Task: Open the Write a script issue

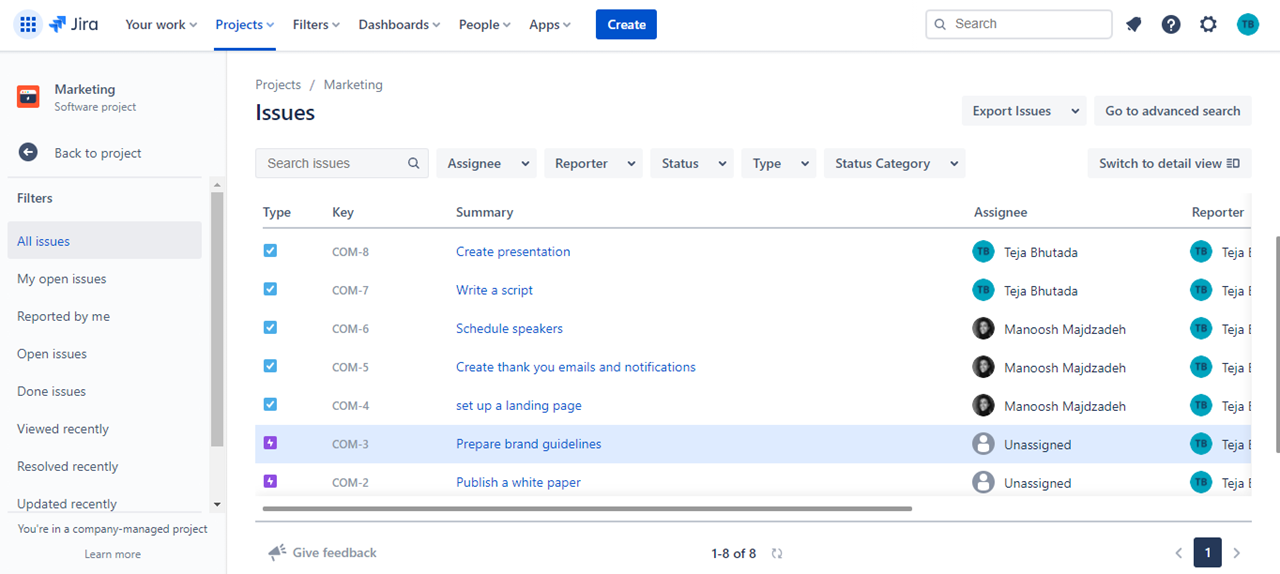Action: 494,290
